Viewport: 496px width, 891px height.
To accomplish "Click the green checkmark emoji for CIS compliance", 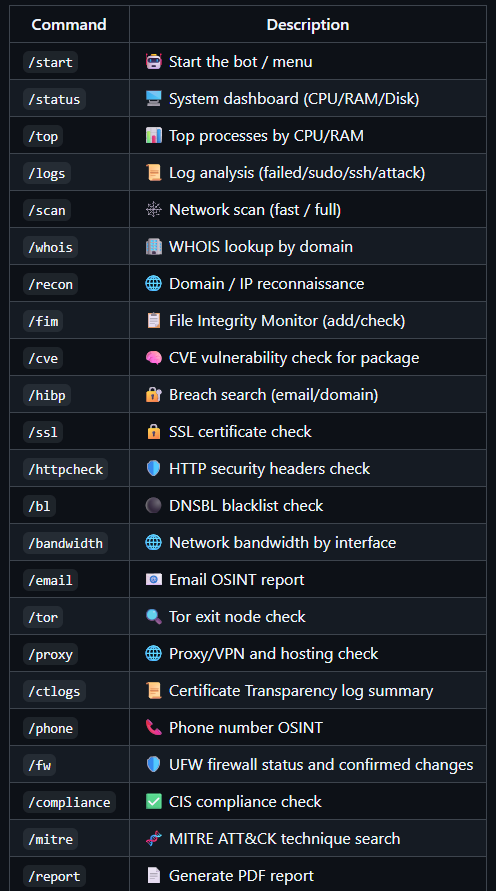I will pos(153,801).
